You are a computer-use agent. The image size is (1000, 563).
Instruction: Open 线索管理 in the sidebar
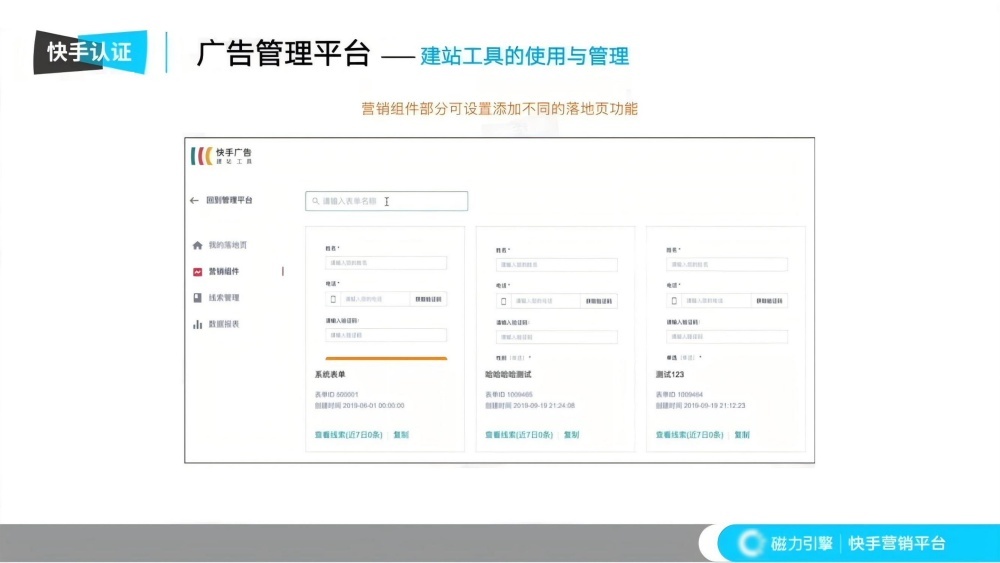[x=224, y=298]
